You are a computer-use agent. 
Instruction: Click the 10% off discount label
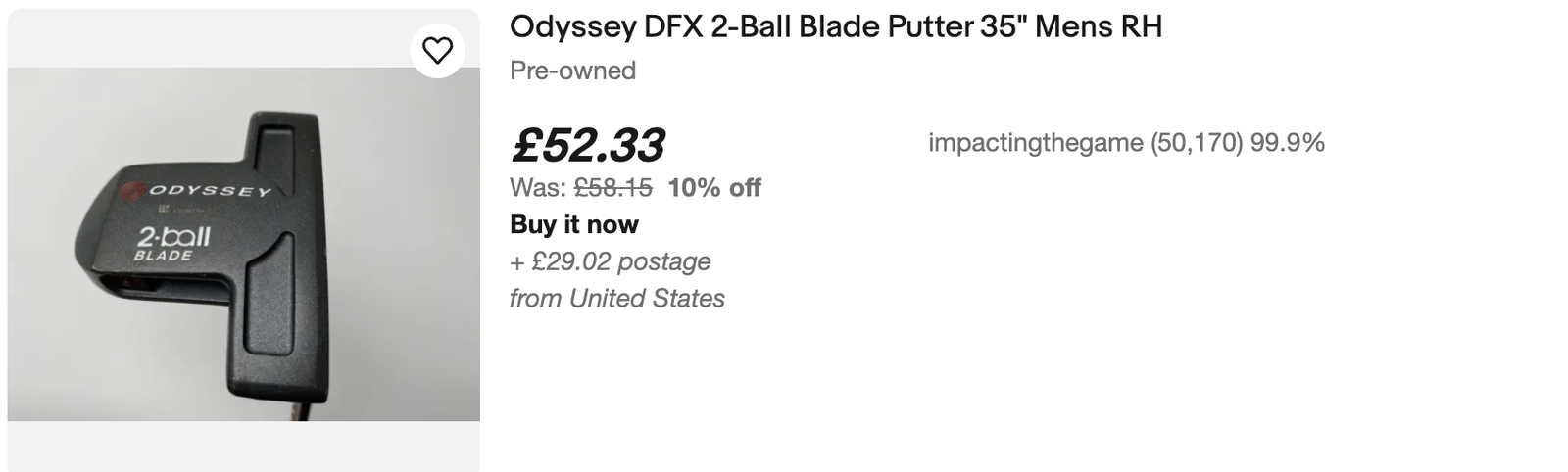[713, 187]
